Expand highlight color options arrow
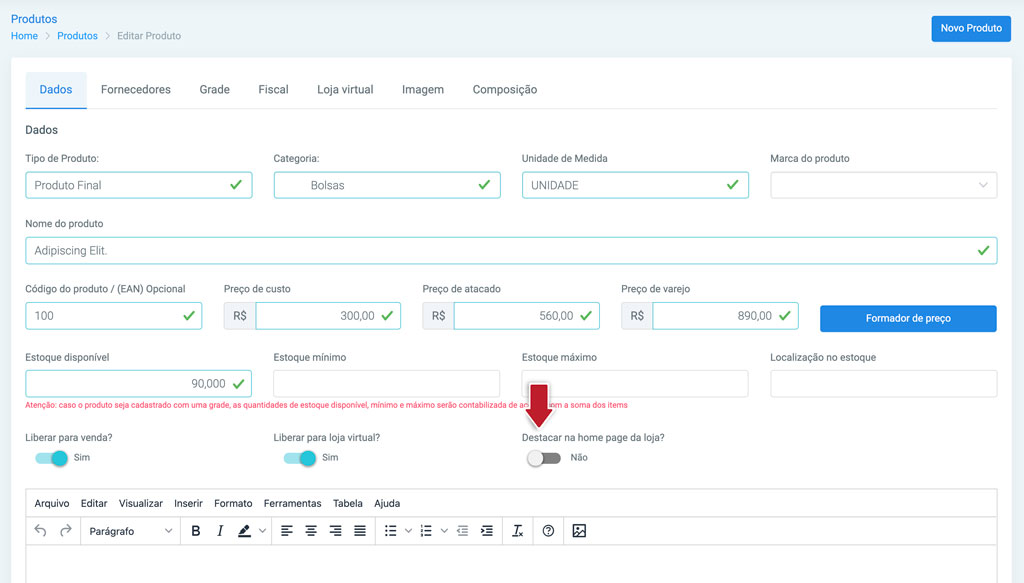The image size is (1024, 583). click(x=263, y=531)
